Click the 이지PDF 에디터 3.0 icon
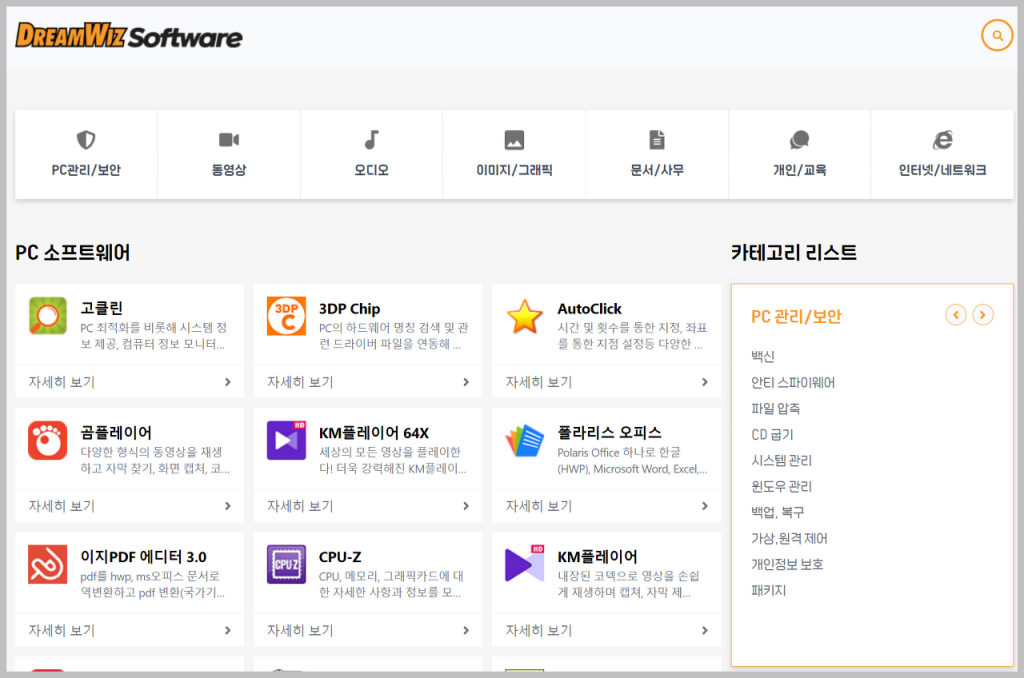 click(x=48, y=564)
